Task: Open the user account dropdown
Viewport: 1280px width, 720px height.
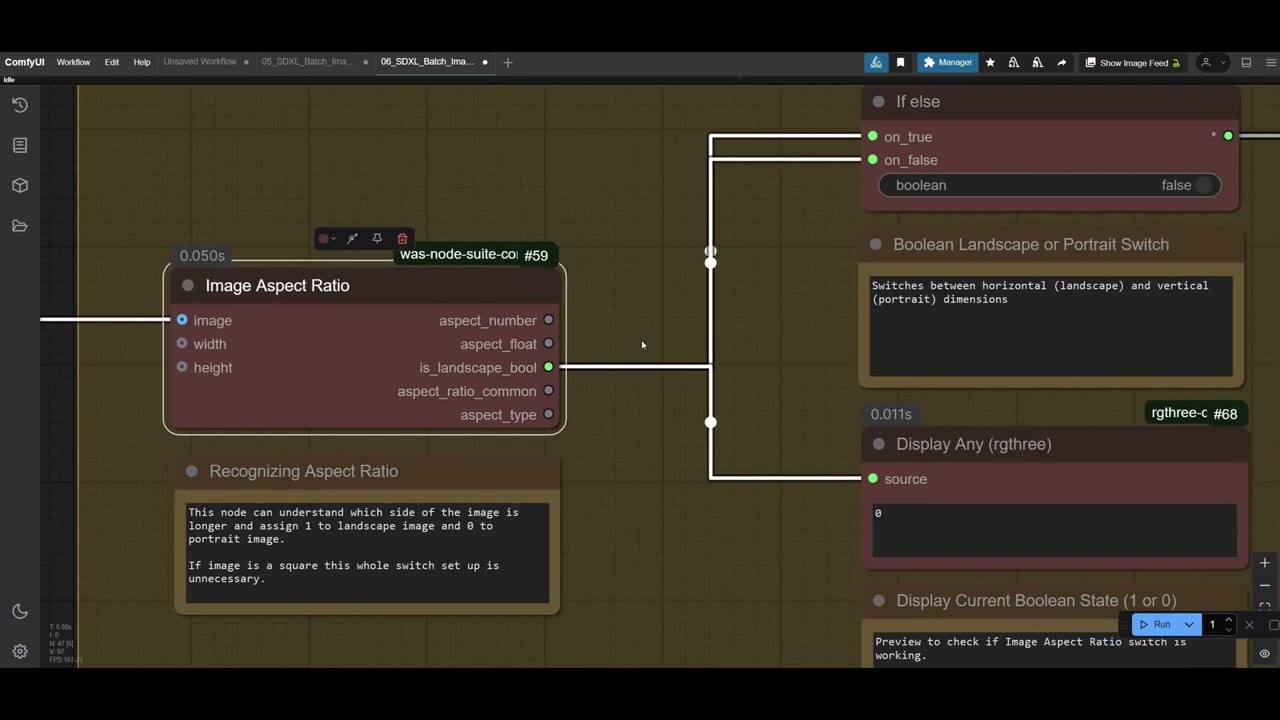Action: [x=1212, y=62]
